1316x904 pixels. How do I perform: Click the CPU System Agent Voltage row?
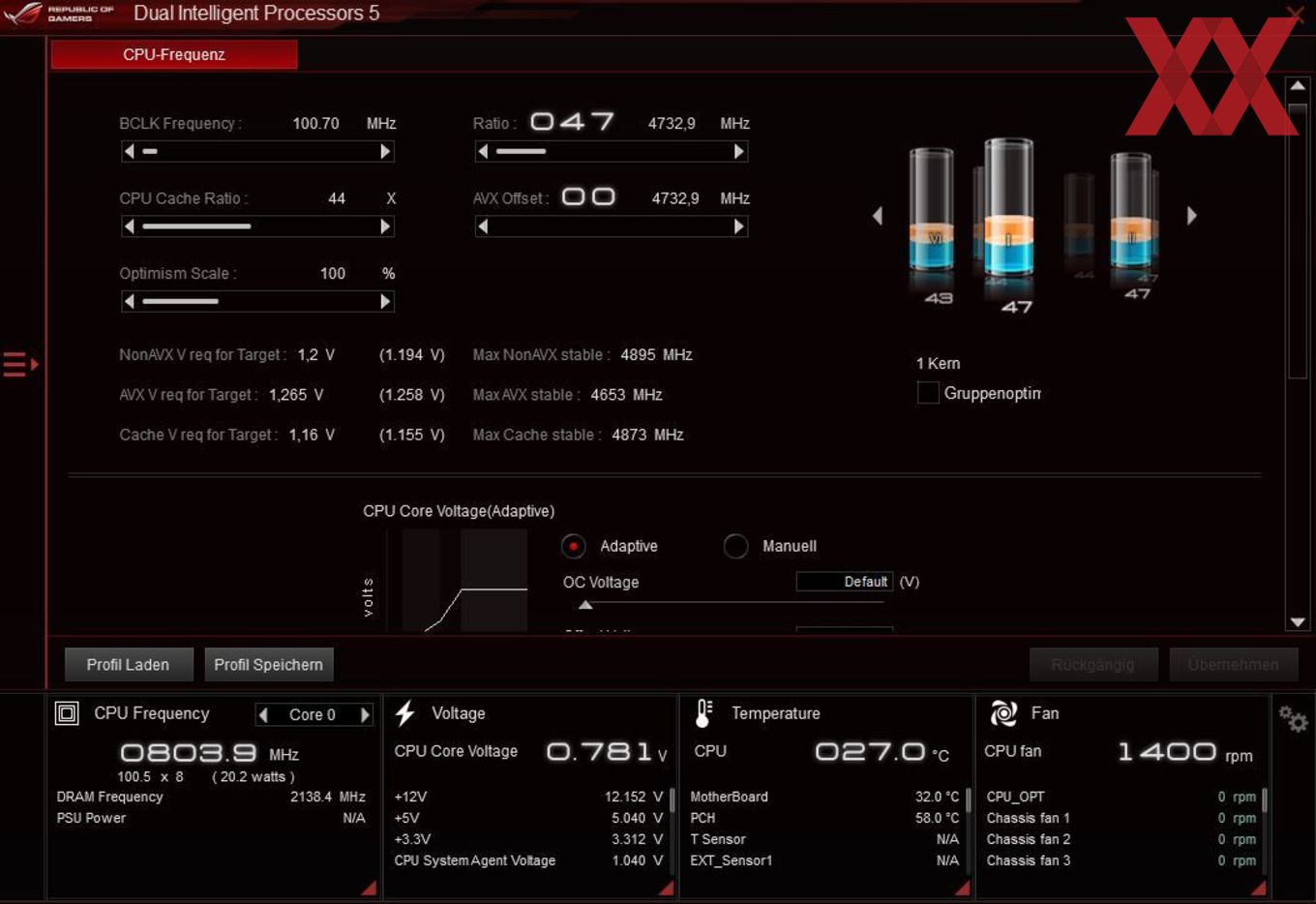pos(528,860)
